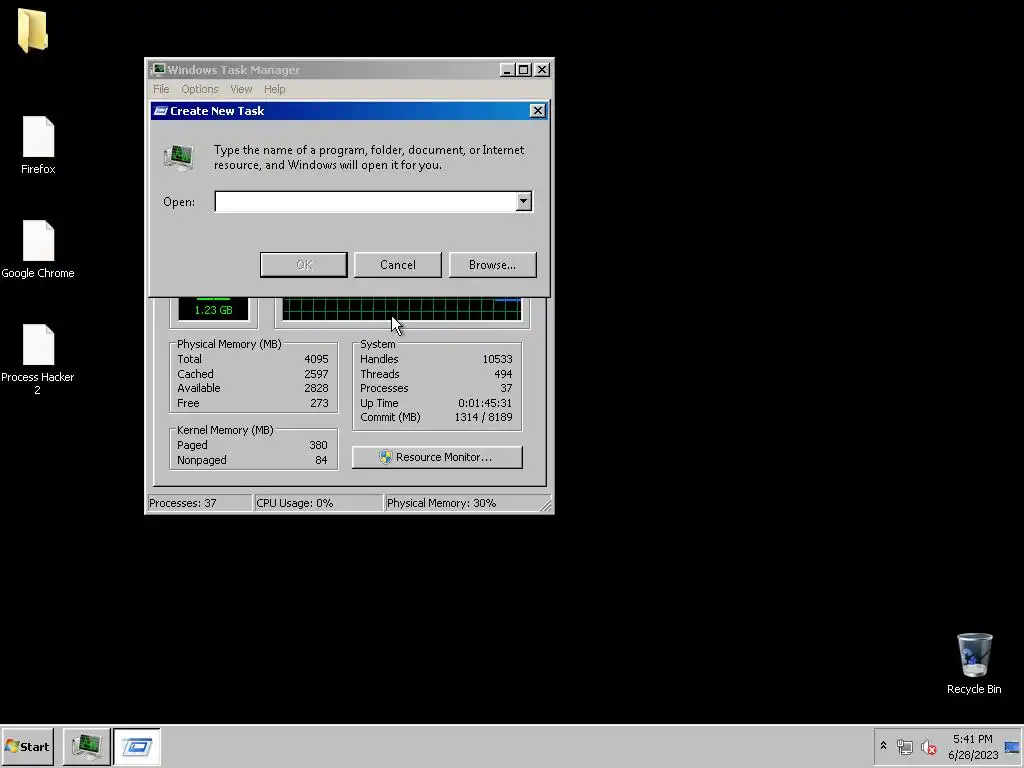Open the network tray icon
Viewport: 1024px width, 768px height.
click(904, 746)
